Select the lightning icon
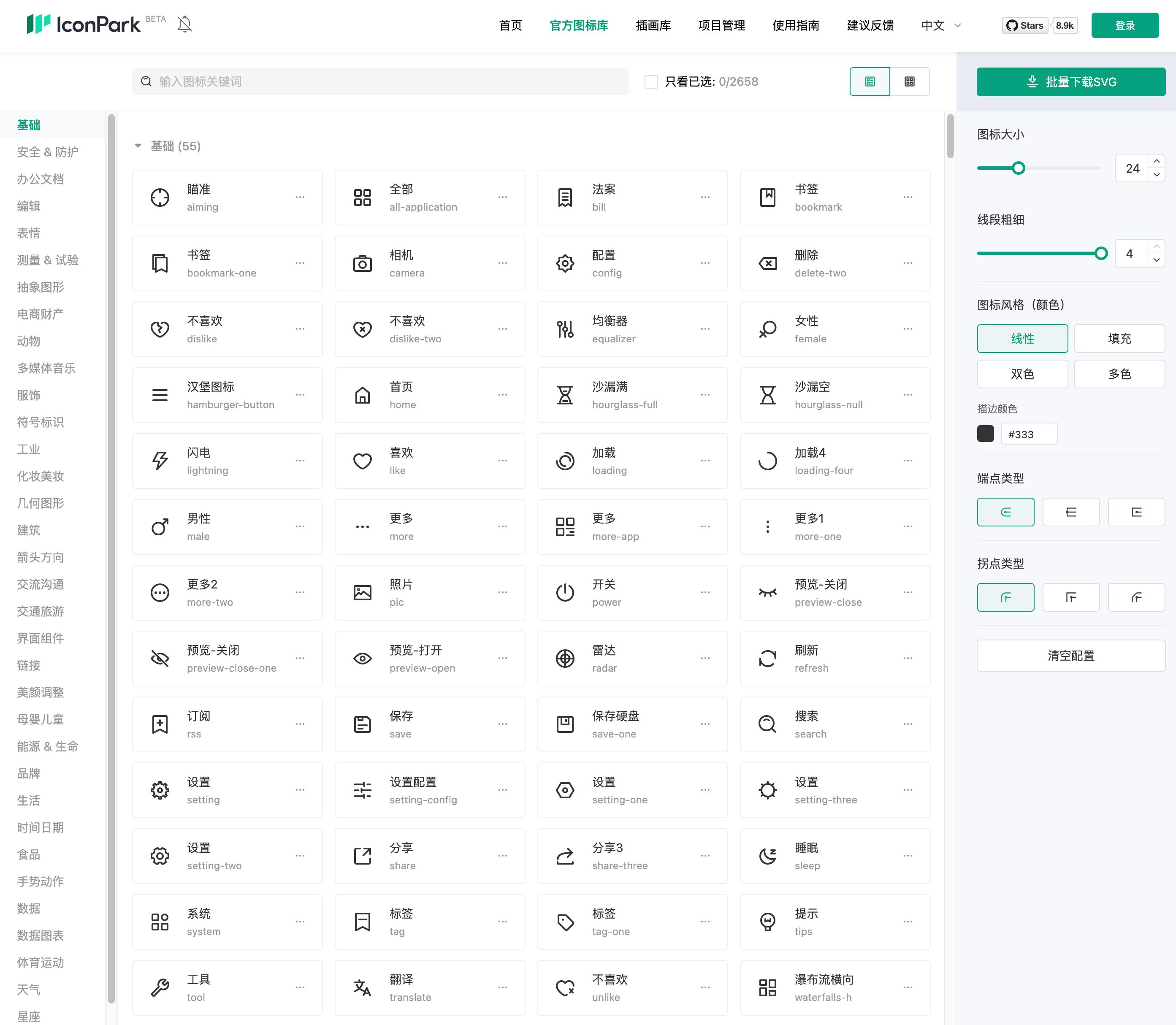This screenshot has height=1025, width=1176. pos(160,461)
